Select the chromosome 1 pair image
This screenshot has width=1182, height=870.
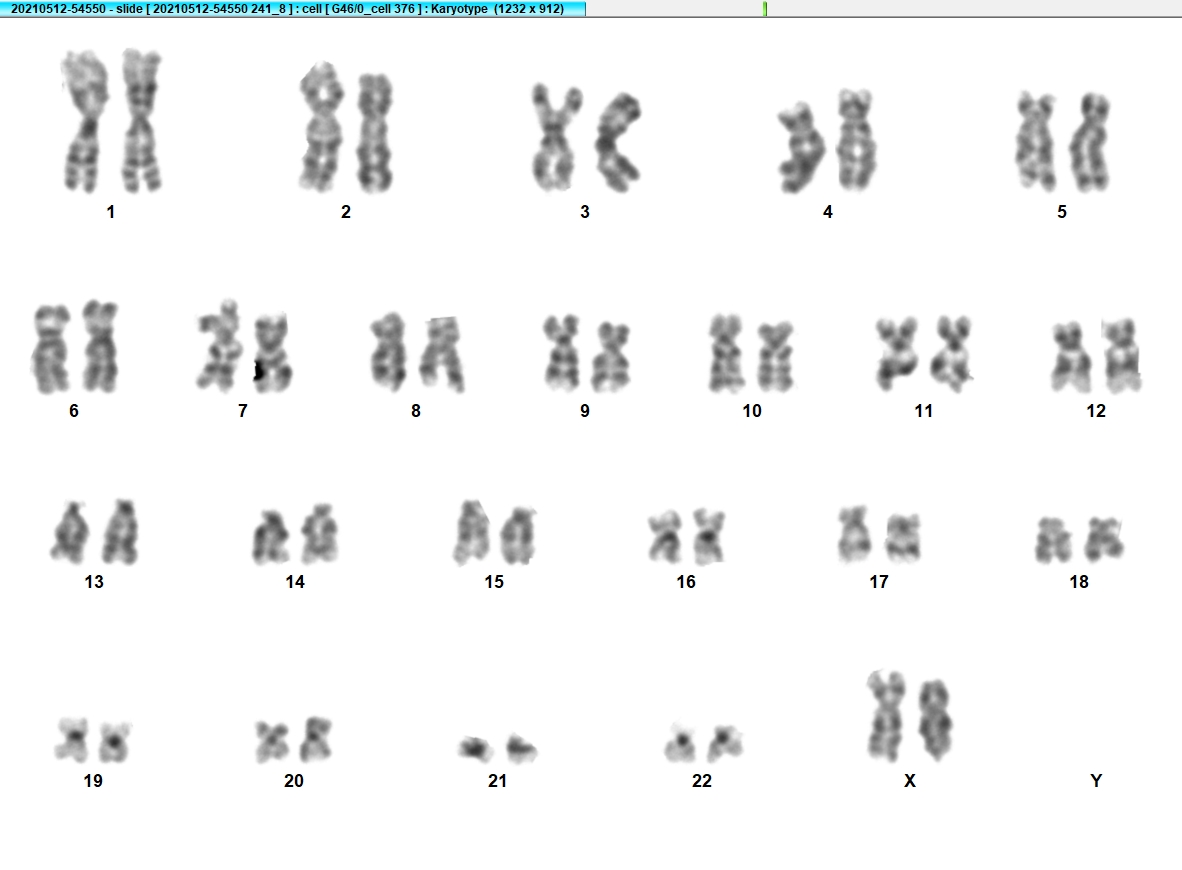point(112,121)
